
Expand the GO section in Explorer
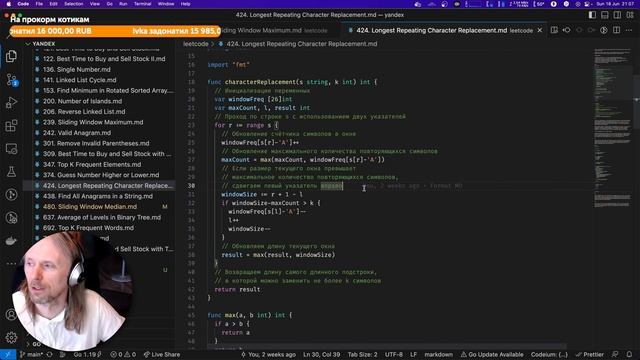coord(34,344)
